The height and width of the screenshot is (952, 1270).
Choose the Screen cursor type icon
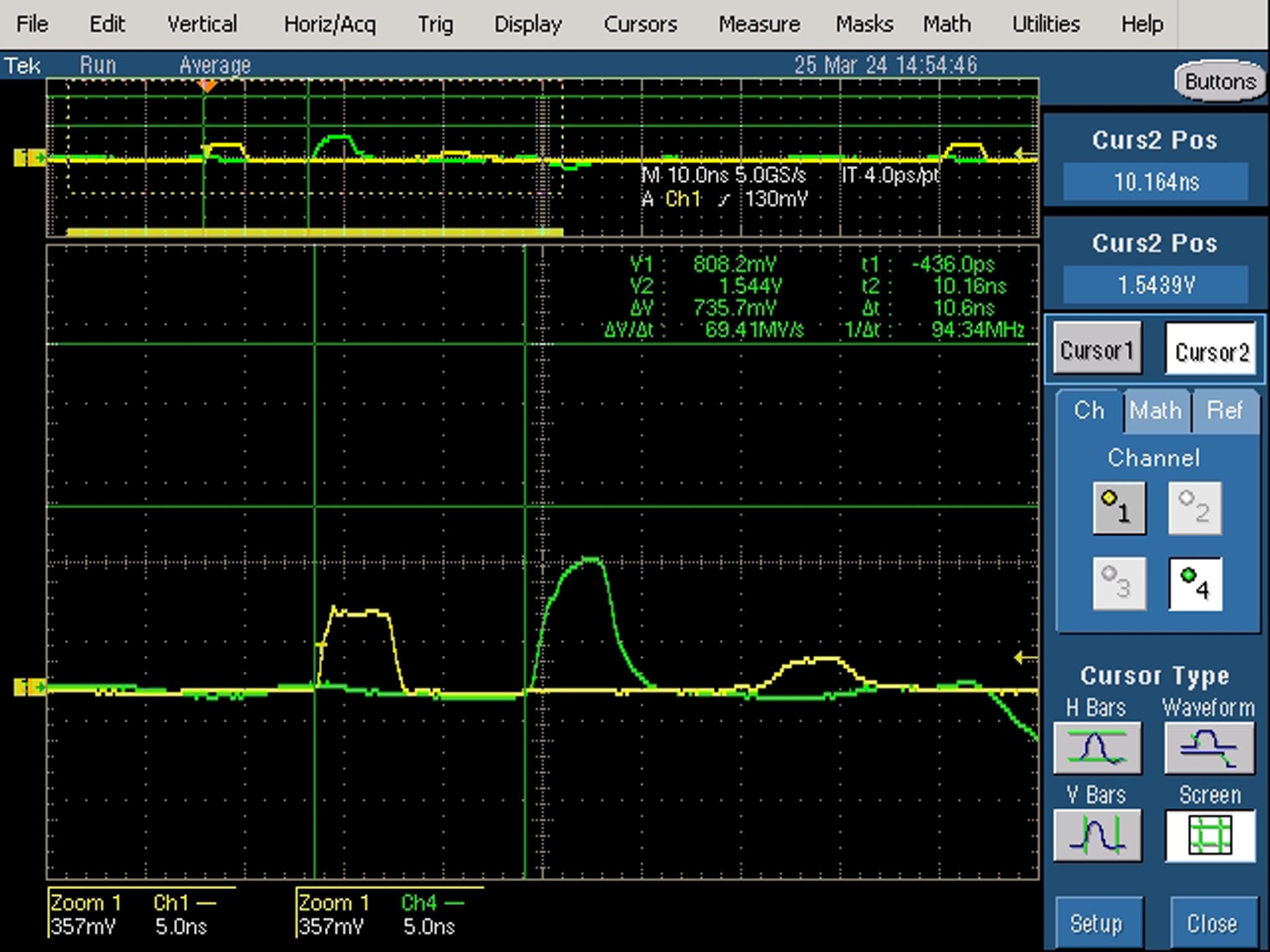pos(1210,836)
